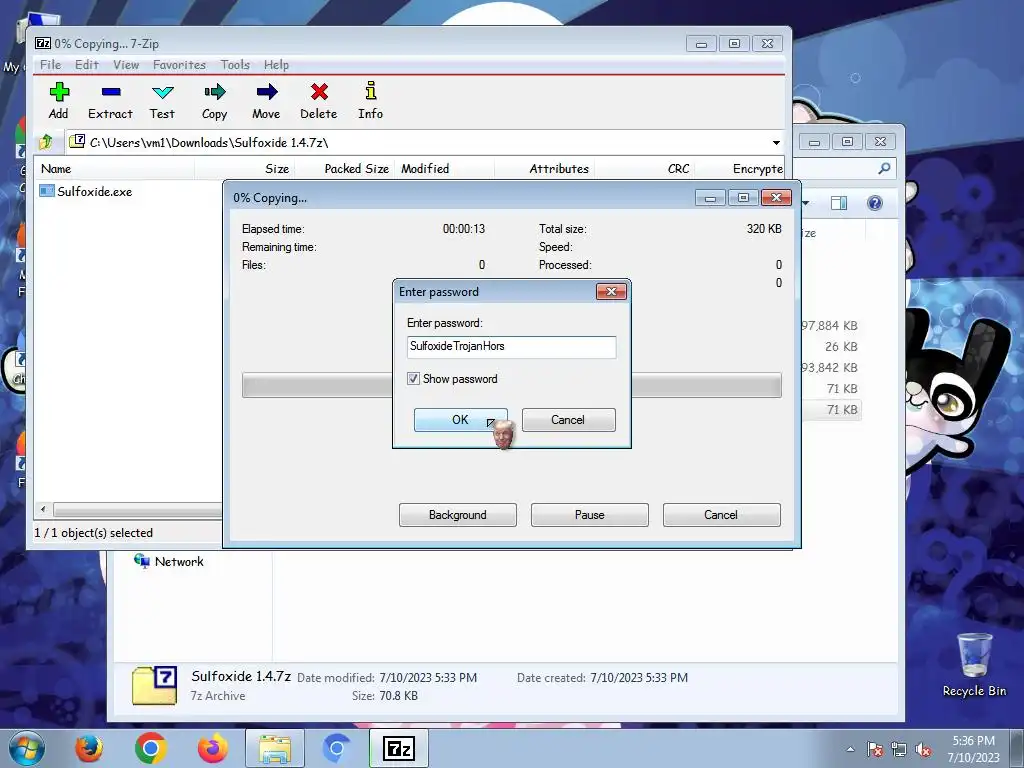Click the archive path address field
Image resolution: width=1024 pixels, height=768 pixels.
pyautogui.click(x=426, y=142)
